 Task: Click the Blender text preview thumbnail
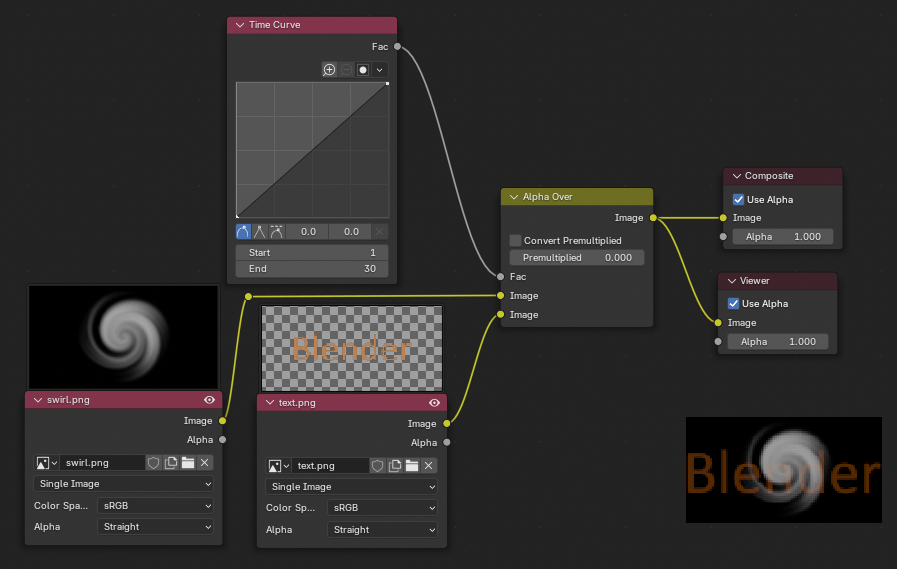(x=352, y=348)
